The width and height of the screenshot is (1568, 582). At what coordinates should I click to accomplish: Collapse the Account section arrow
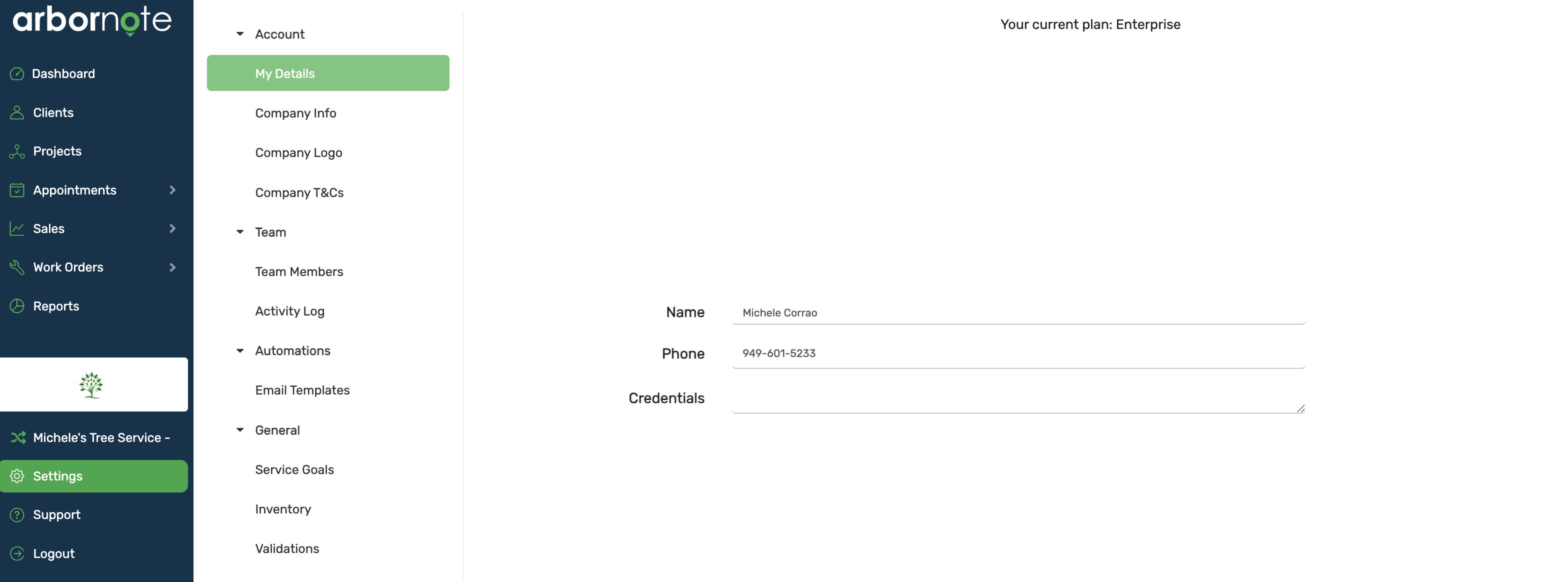tap(240, 34)
